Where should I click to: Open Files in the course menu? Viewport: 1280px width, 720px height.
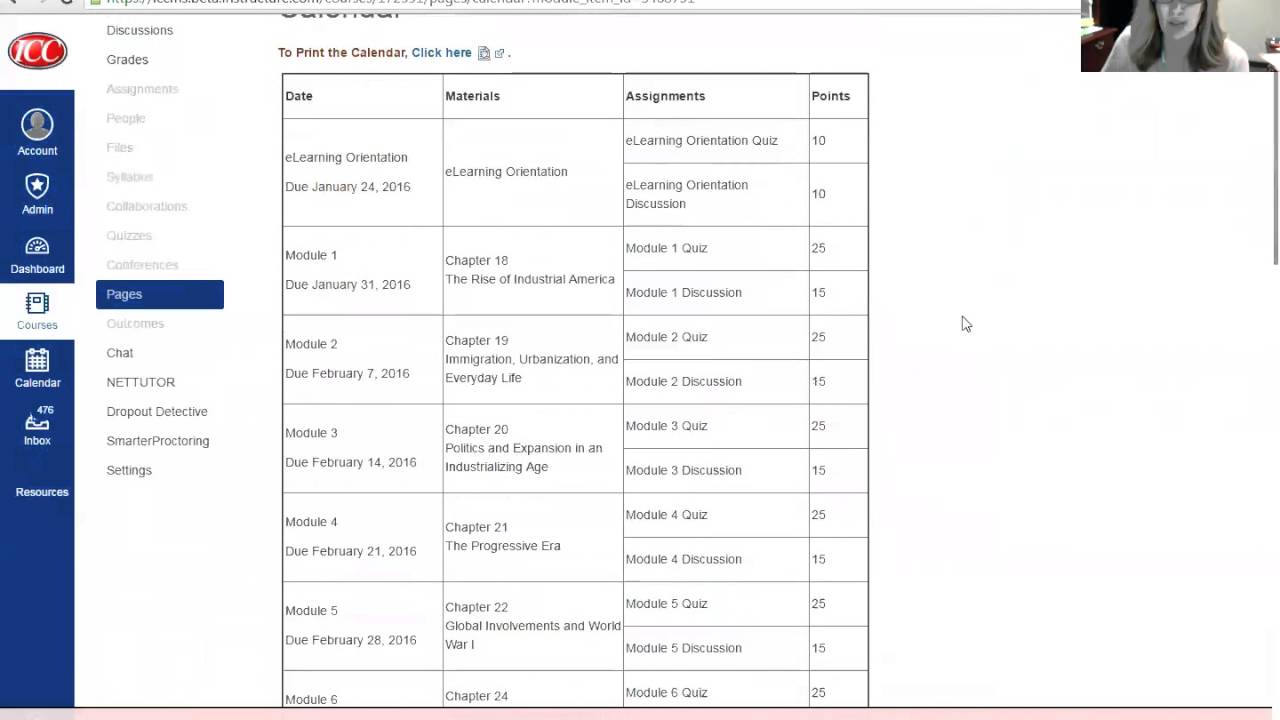point(119,147)
